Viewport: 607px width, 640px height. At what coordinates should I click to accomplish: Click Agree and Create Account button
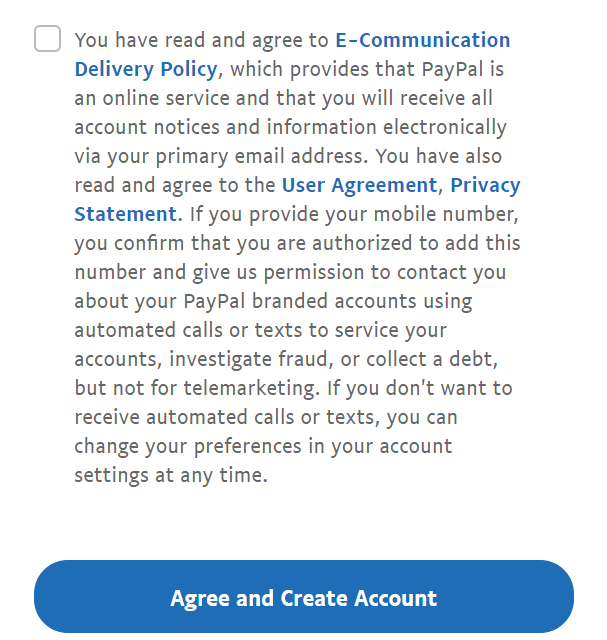click(303, 598)
